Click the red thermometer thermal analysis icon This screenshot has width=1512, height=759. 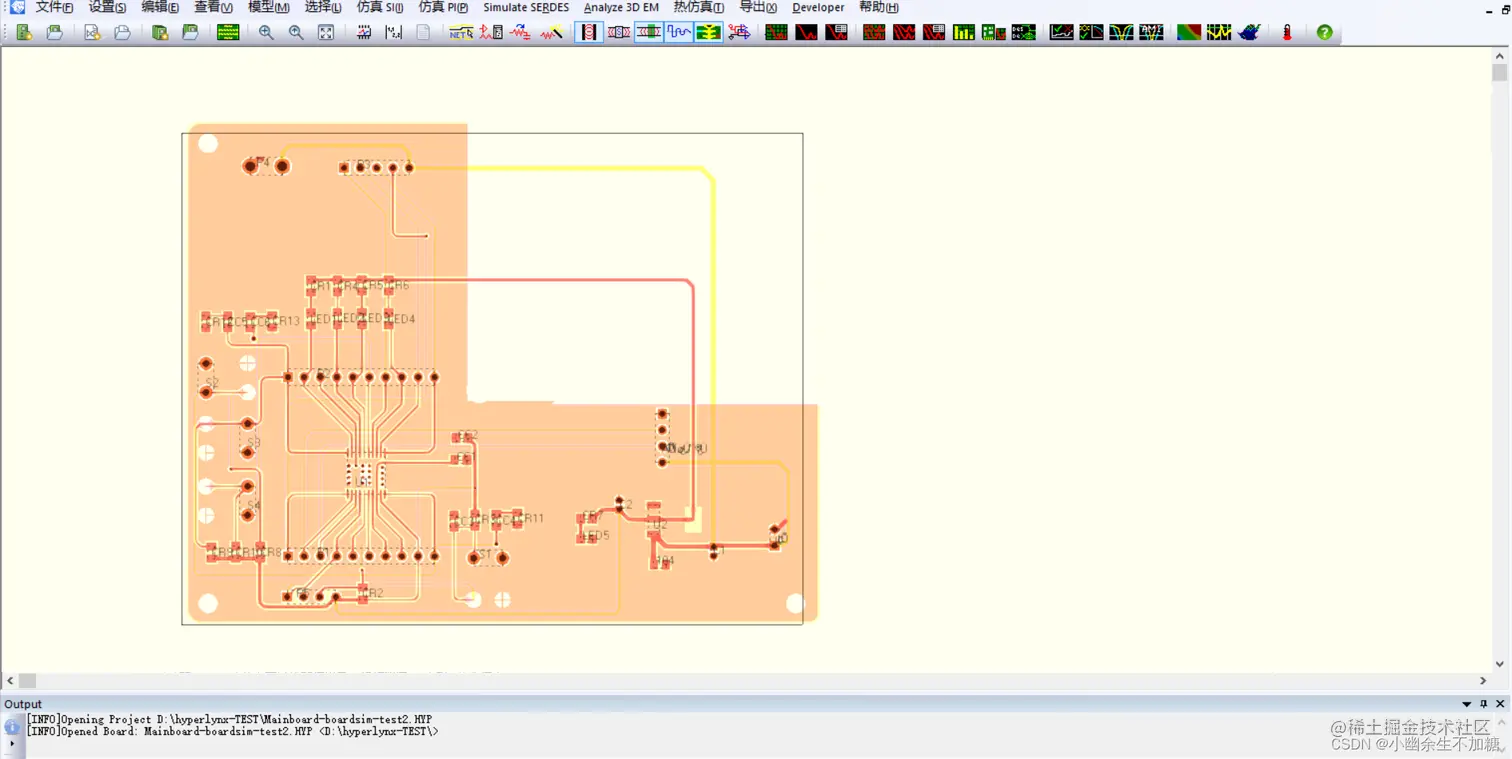(x=1287, y=33)
